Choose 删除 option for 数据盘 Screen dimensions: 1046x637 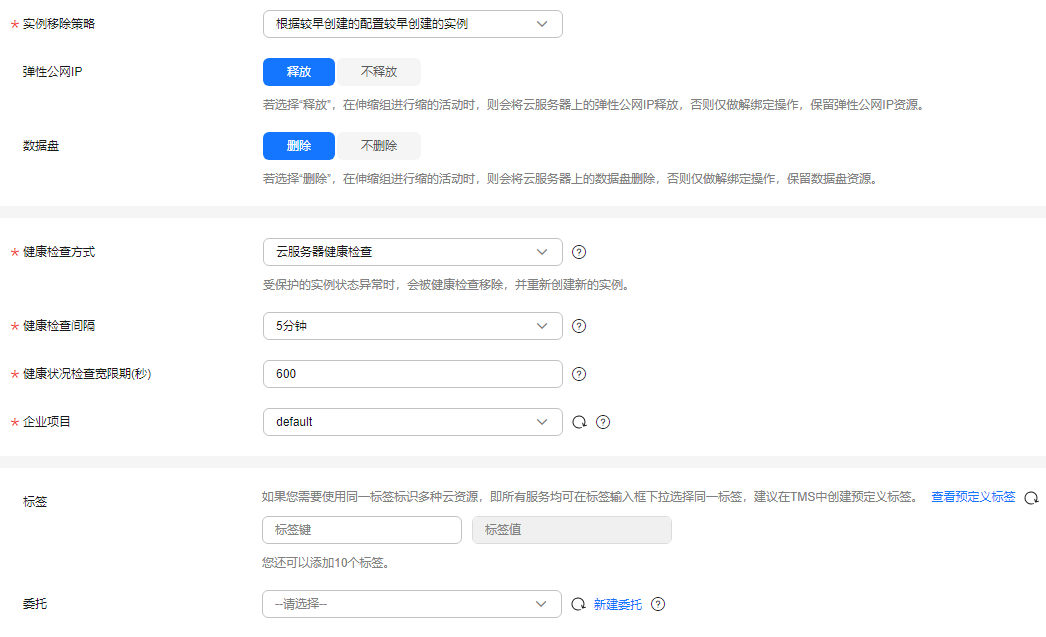point(298,146)
